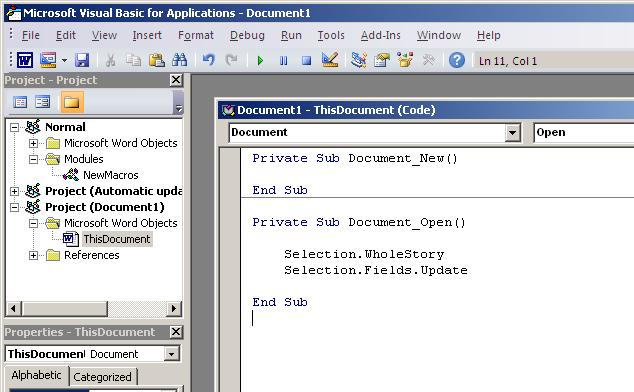
Task: Switch to the Categorized tab
Action: [102, 377]
